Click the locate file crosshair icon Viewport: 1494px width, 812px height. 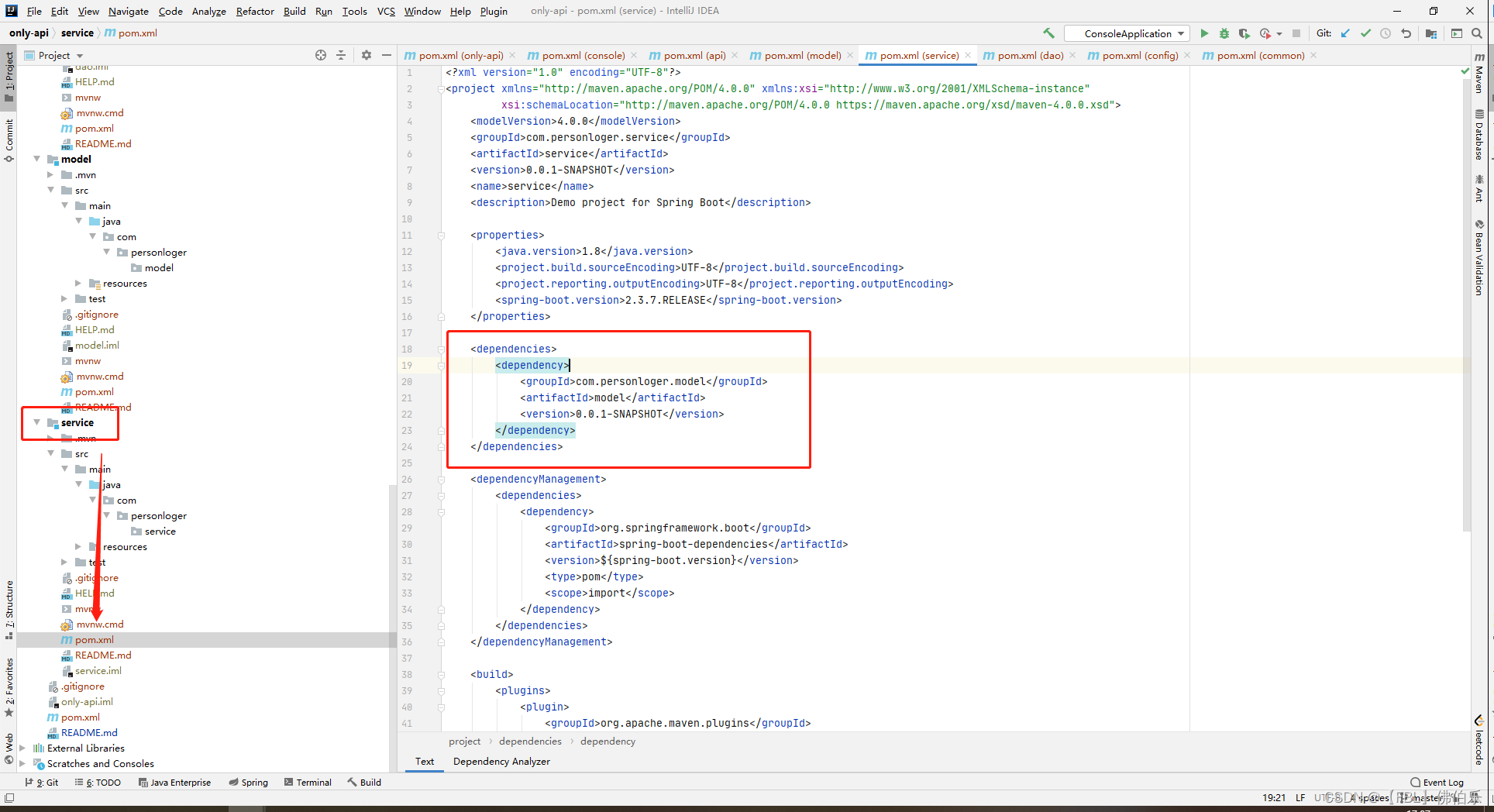(321, 55)
